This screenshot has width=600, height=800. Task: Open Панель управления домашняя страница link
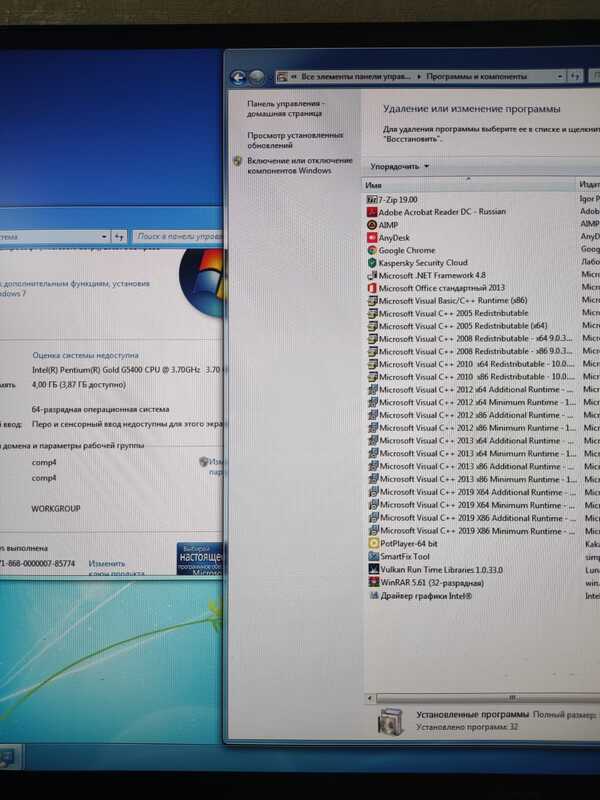point(285,109)
